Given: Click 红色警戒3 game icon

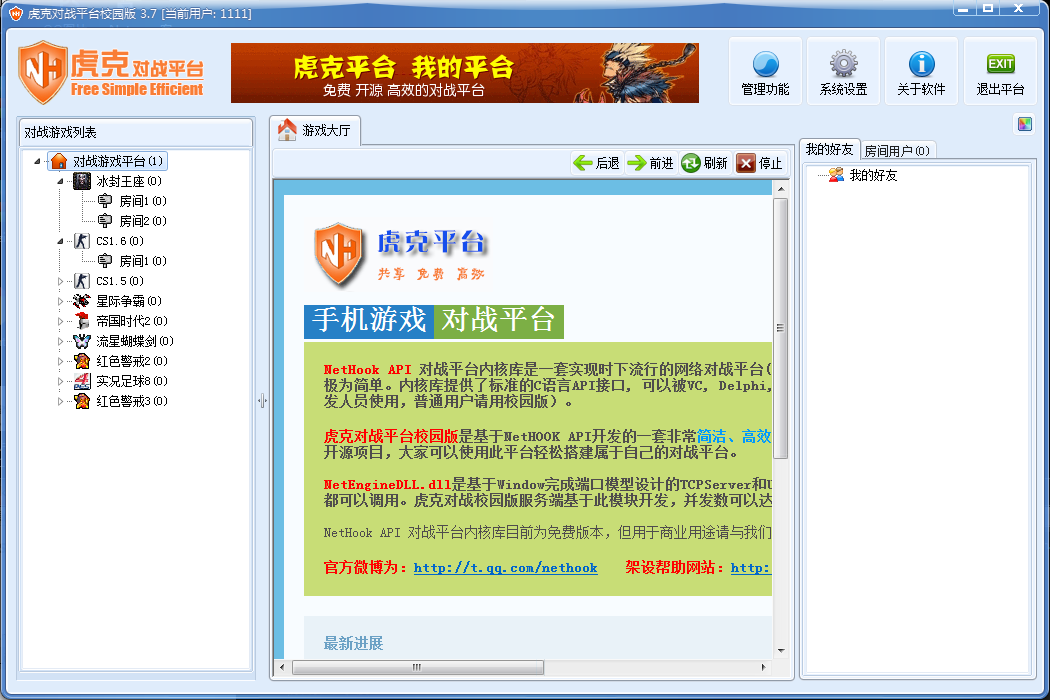Looking at the screenshot, I should point(82,401).
